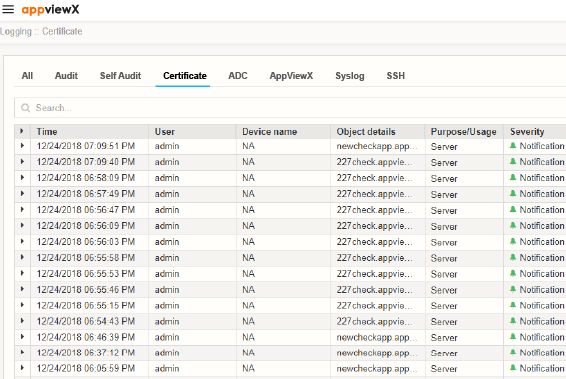
Task: Expand the 07:09:40 PM log row
Action: pos(22,162)
